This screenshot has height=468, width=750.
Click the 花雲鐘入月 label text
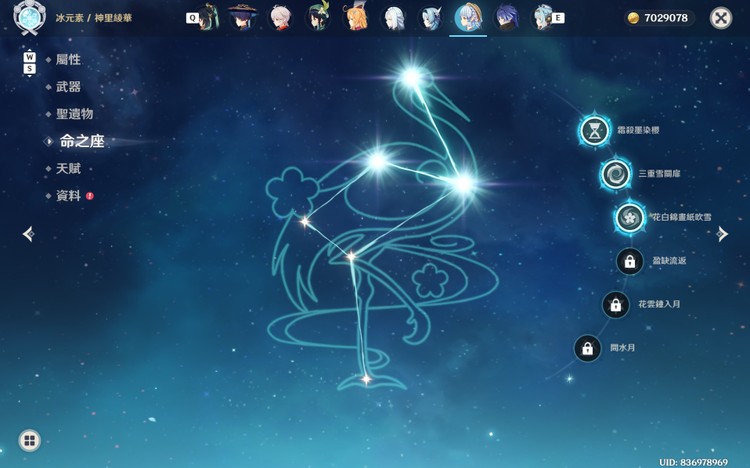point(659,304)
